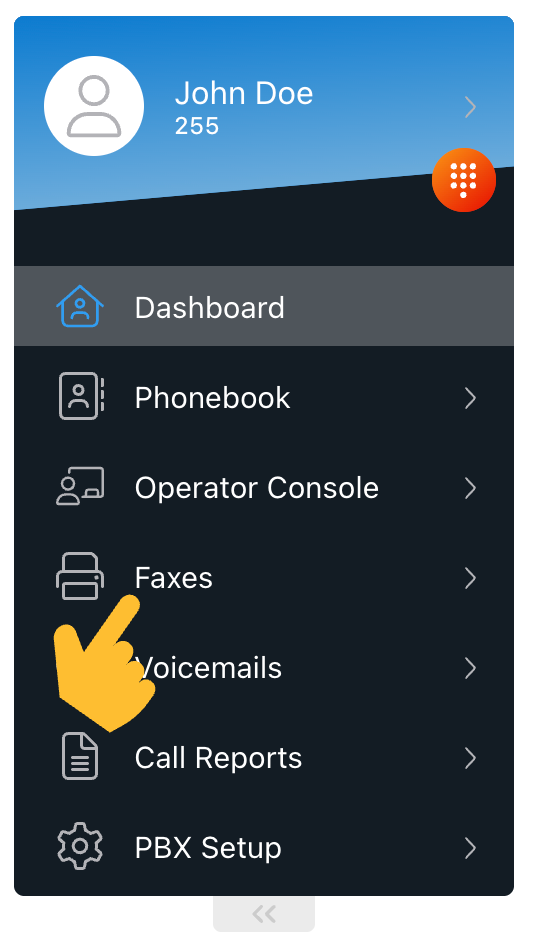The width and height of the screenshot is (550, 952).
Task: Click the Call Reports document icon
Action: (80, 756)
